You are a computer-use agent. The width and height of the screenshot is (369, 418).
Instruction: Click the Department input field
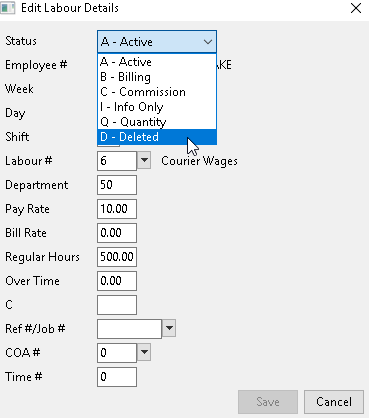(117, 185)
